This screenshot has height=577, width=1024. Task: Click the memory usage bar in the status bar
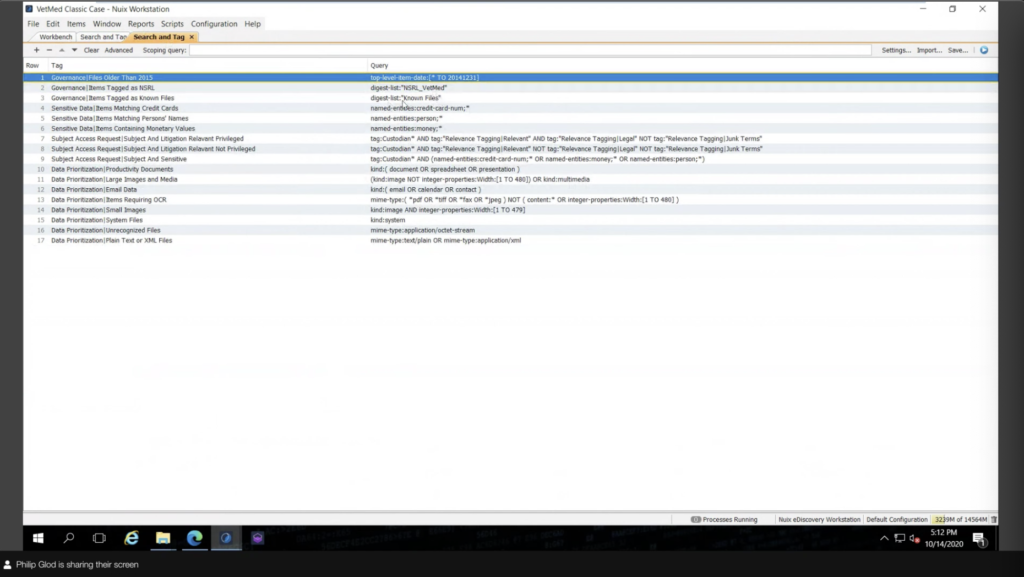(x=960, y=520)
